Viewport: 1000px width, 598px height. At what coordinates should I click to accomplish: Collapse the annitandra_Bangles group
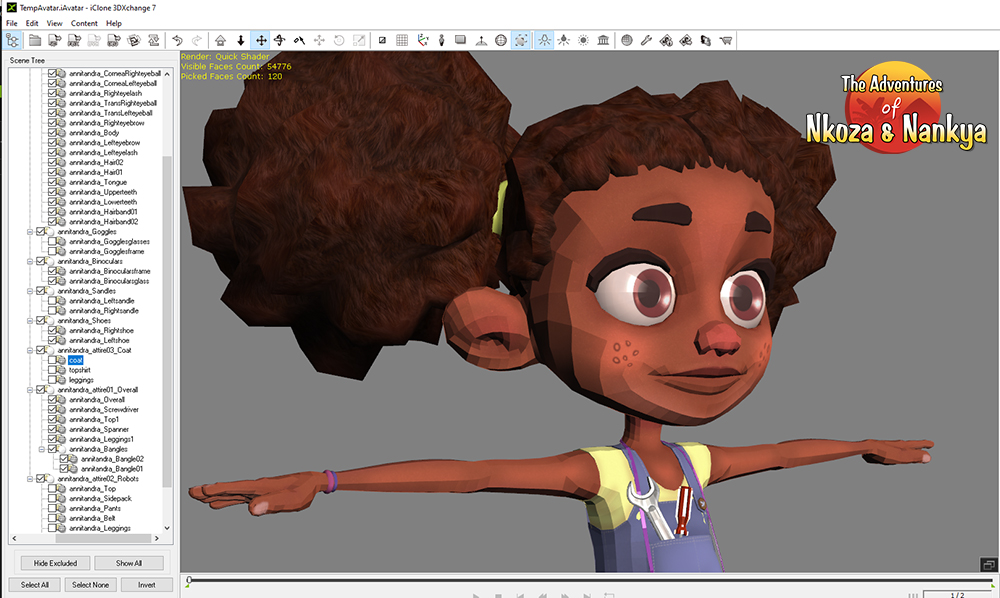click(42, 449)
